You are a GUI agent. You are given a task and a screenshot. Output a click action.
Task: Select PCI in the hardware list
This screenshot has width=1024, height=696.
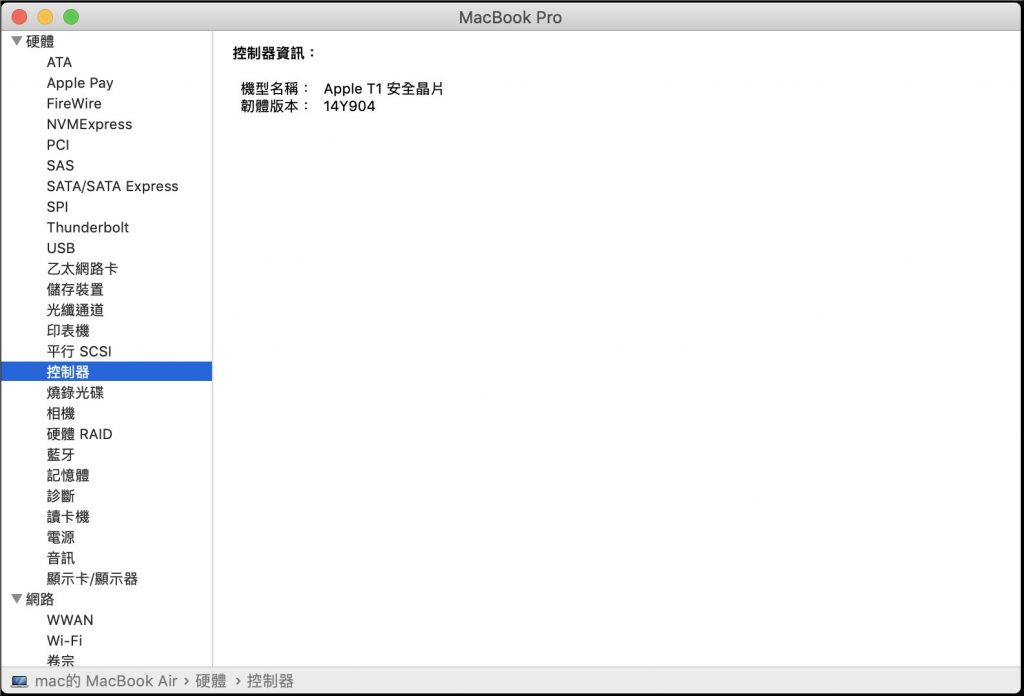click(x=57, y=145)
